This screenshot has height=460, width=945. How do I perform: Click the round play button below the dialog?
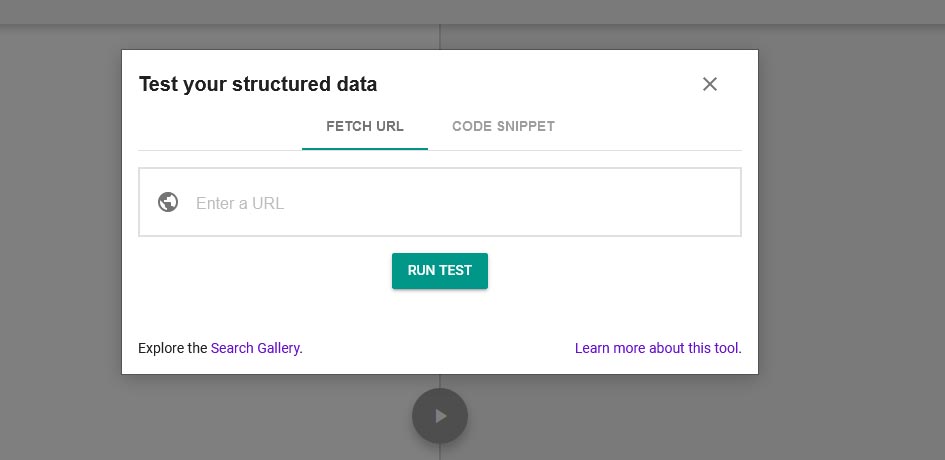click(440, 416)
